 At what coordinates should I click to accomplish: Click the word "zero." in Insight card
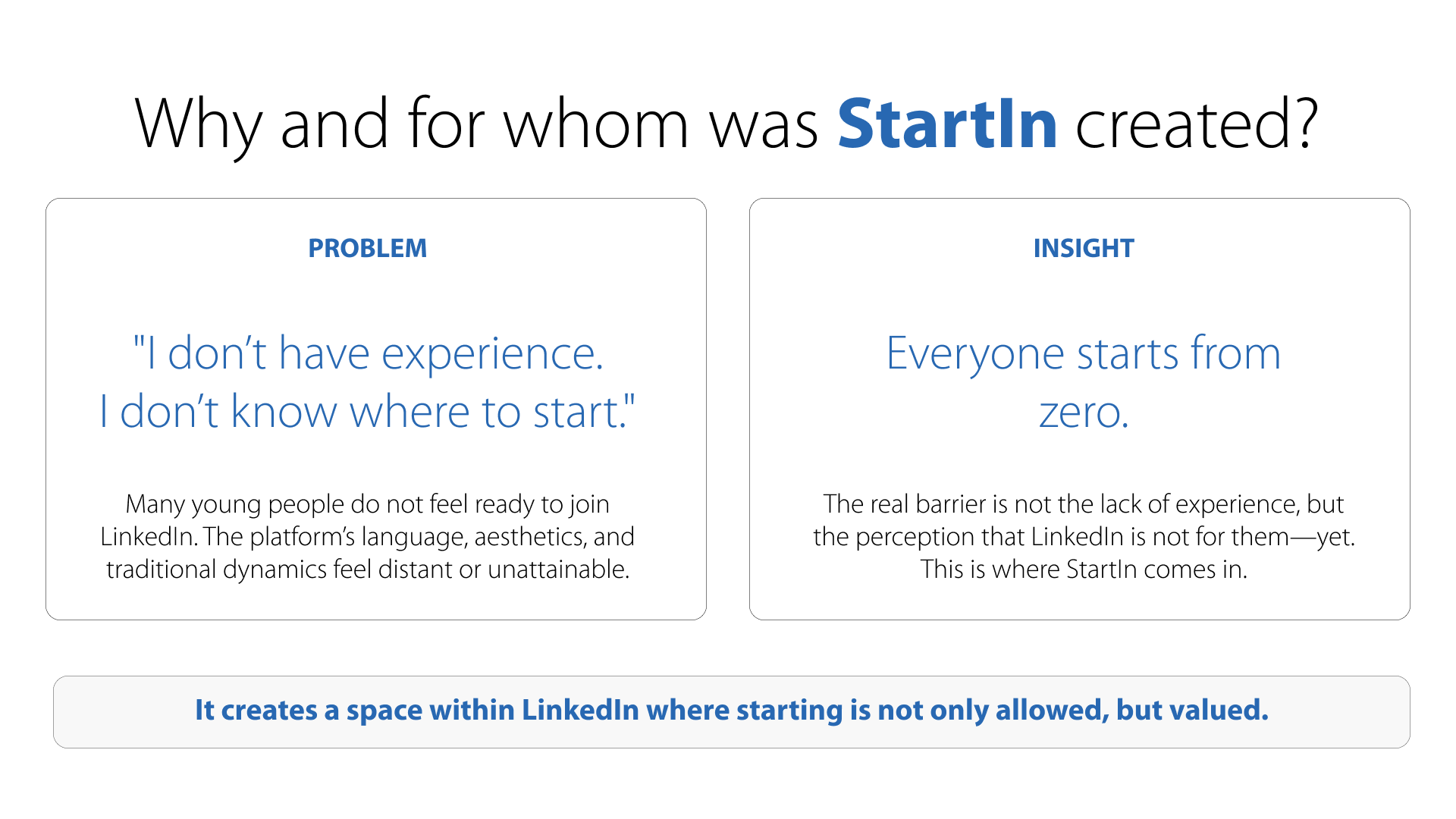click(x=1083, y=413)
